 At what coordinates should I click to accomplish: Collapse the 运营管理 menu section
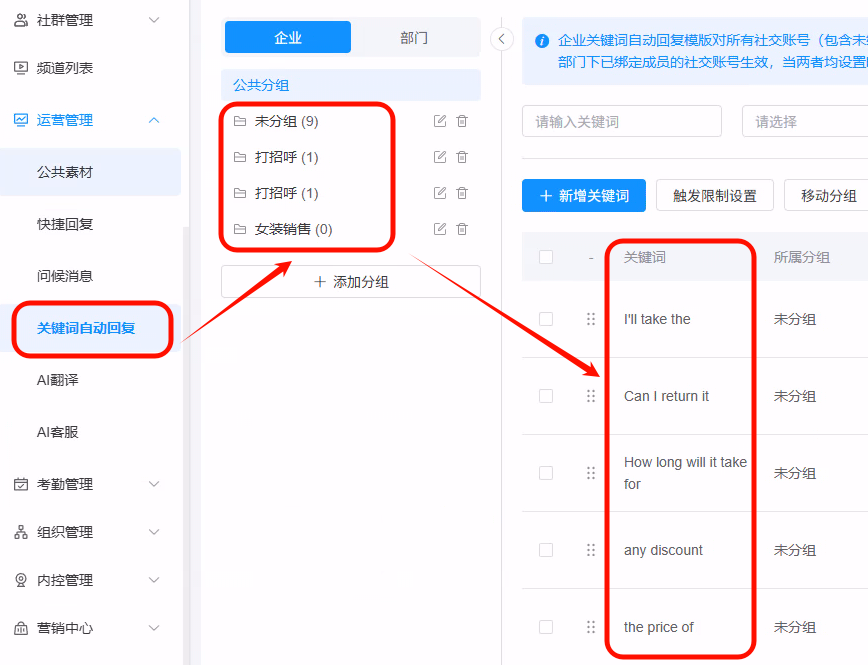[153, 119]
